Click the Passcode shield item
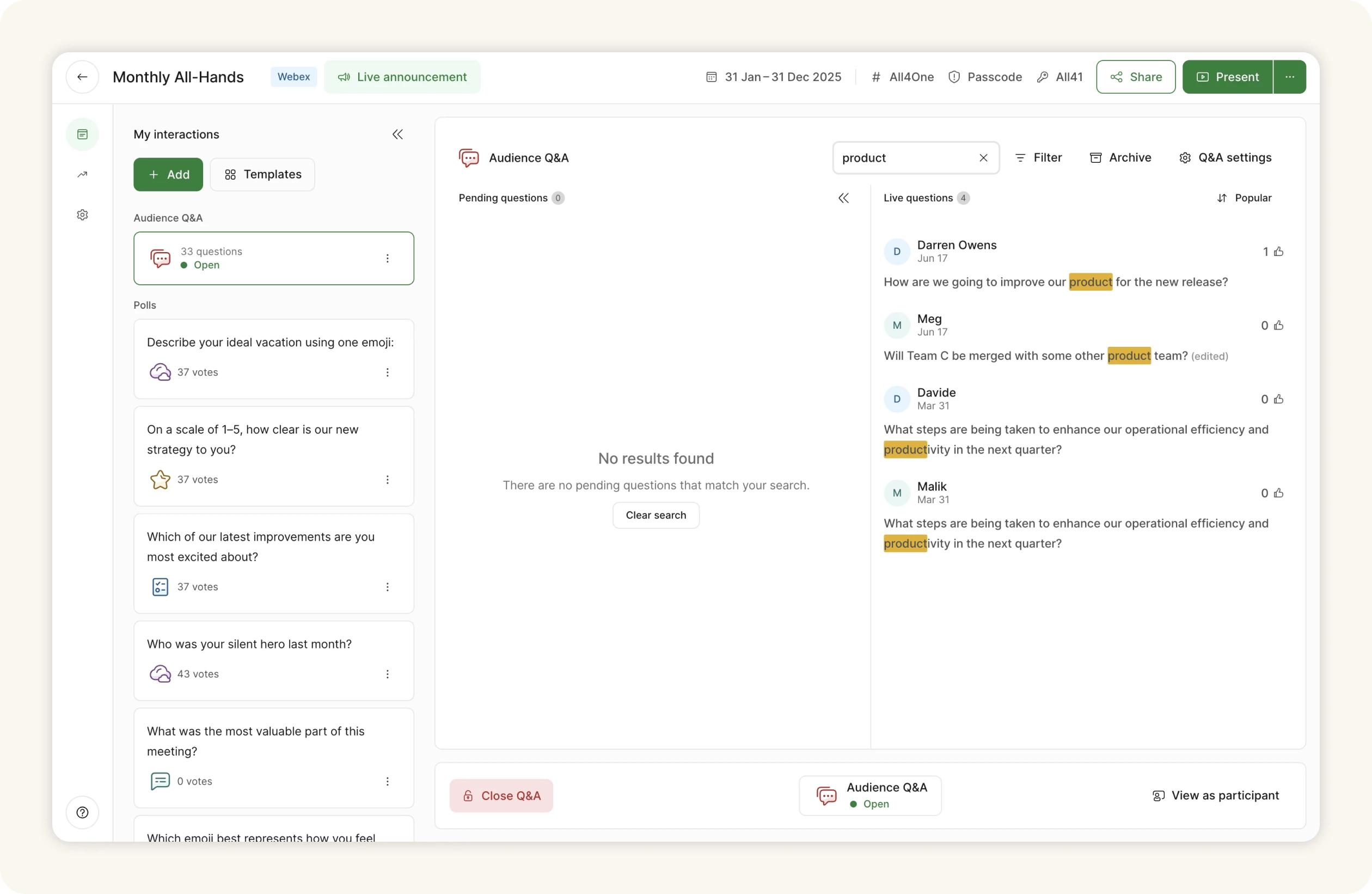 [x=985, y=77]
